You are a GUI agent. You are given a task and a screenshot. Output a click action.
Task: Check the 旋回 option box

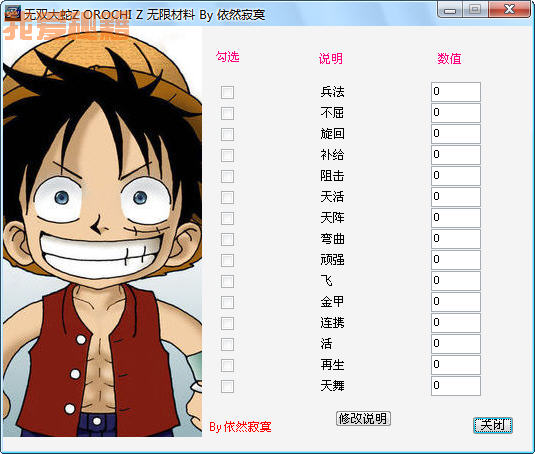227,134
